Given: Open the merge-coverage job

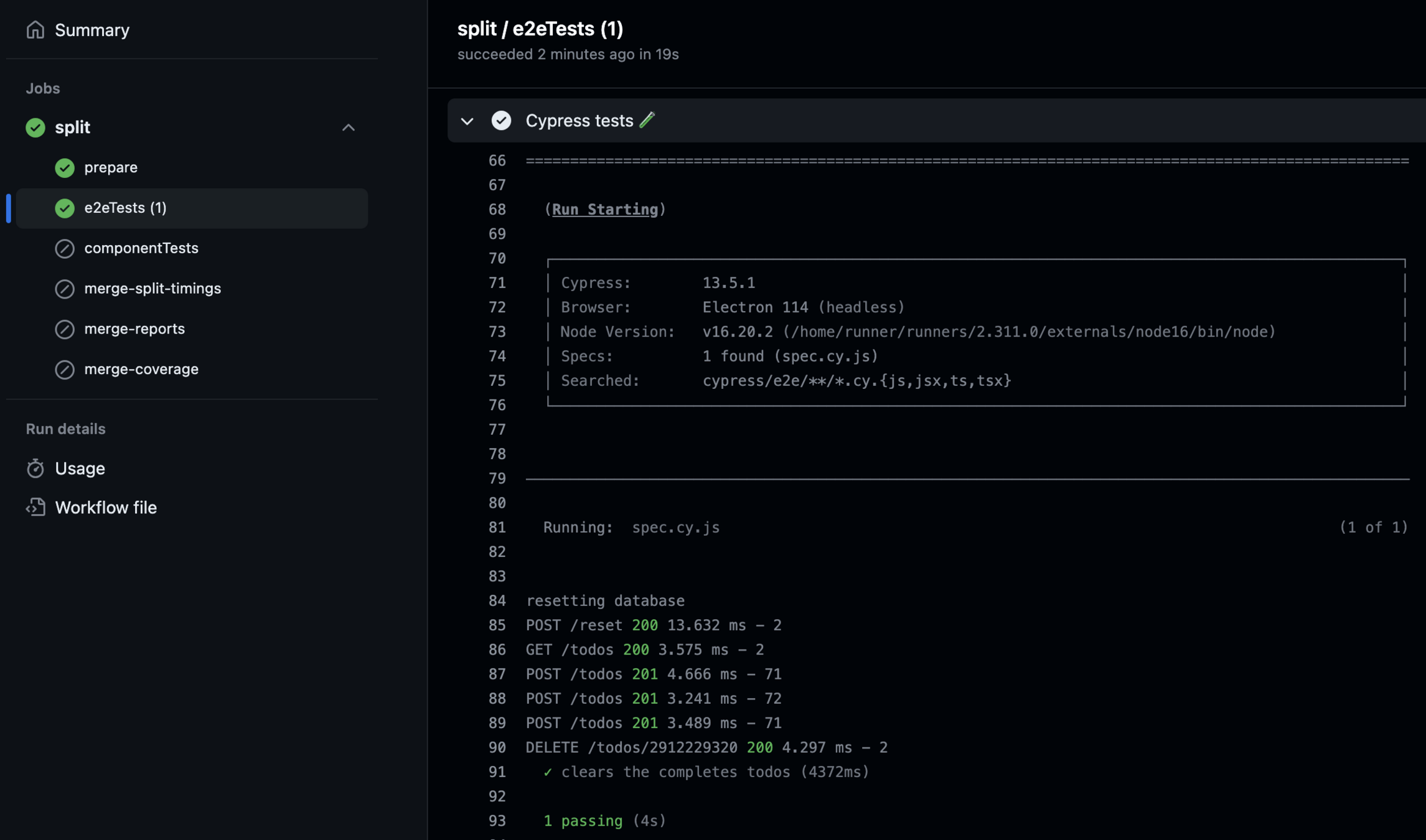Looking at the screenshot, I should pyautogui.click(x=141, y=369).
